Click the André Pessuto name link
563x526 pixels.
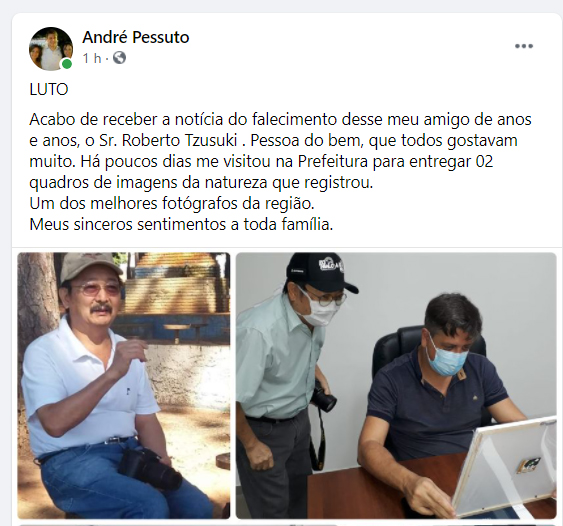tap(136, 37)
